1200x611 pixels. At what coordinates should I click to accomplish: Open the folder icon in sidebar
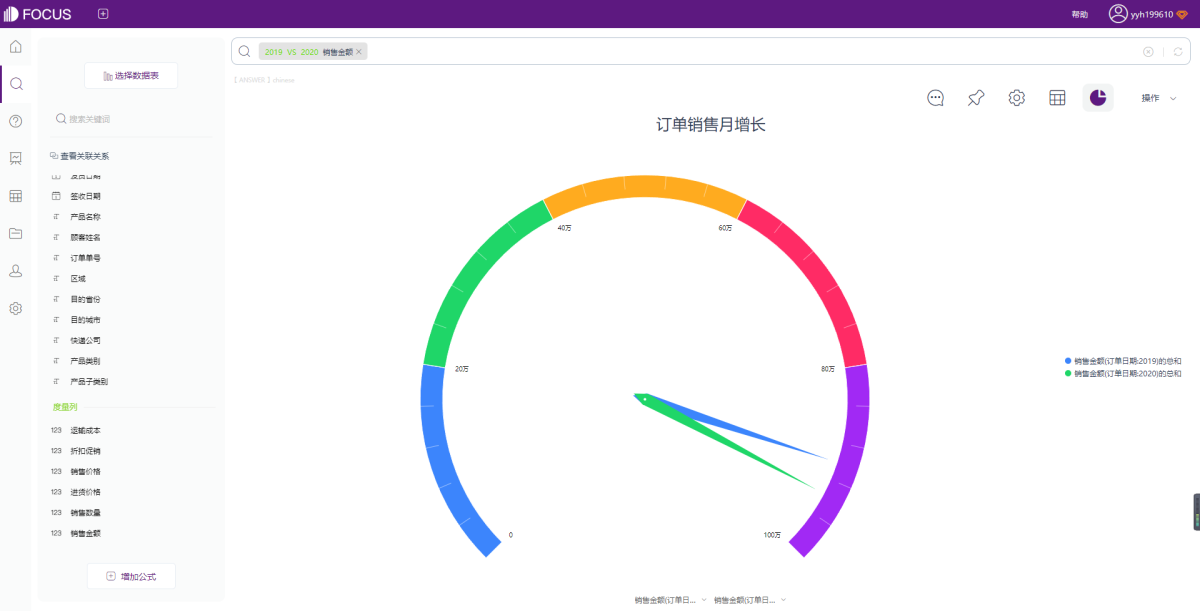(x=16, y=233)
